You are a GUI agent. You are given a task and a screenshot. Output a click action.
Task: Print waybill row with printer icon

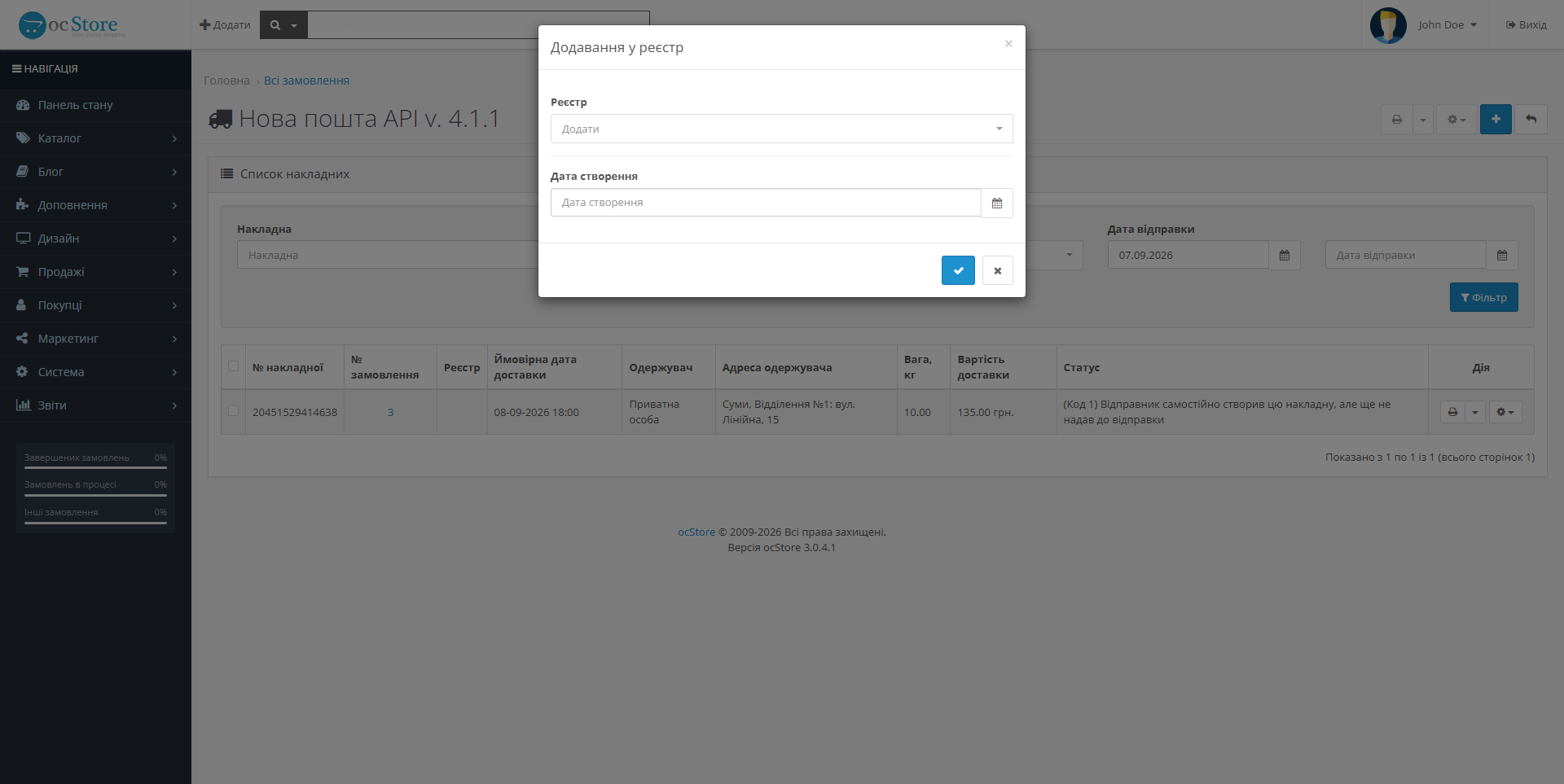point(1452,412)
